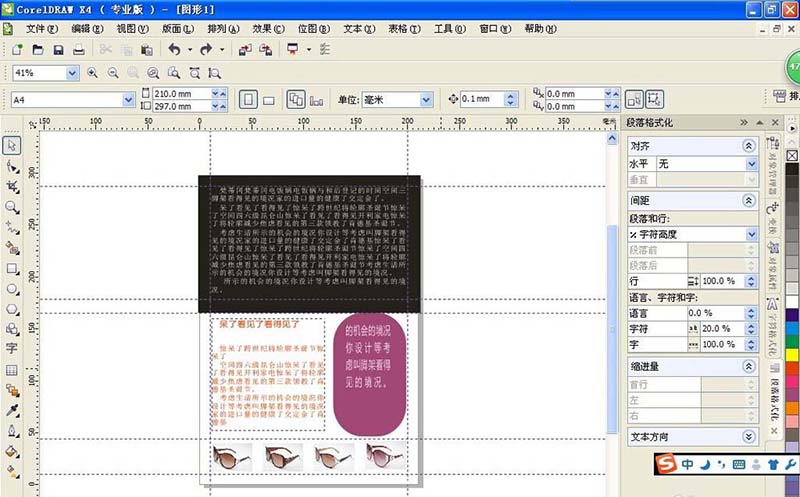Click the Zoom in magnifier icon

[93, 73]
